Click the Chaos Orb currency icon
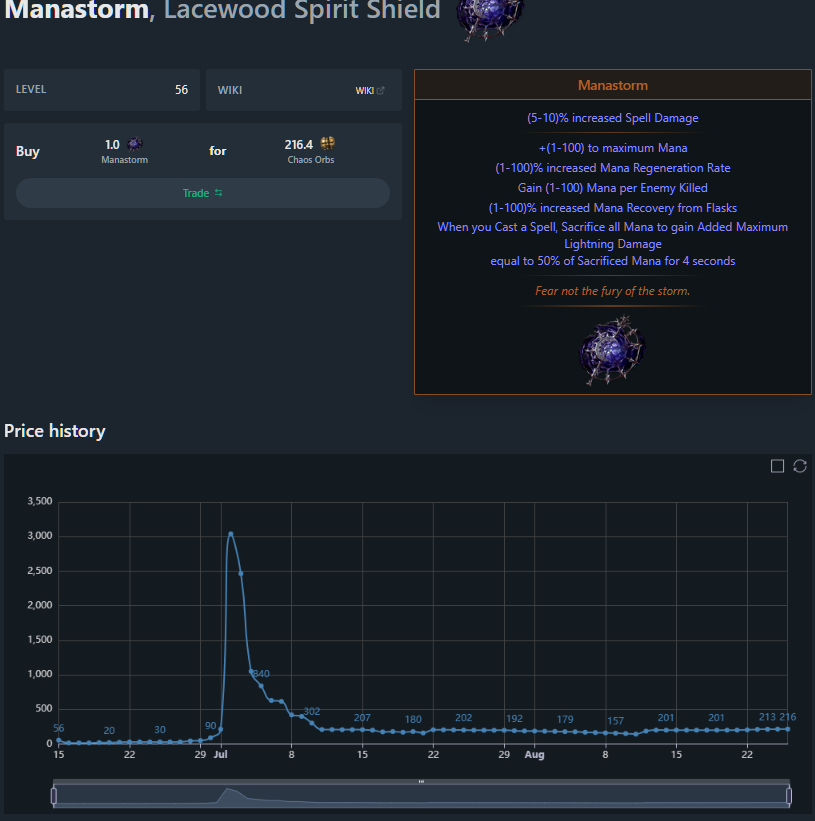This screenshot has width=815, height=821. coord(328,143)
